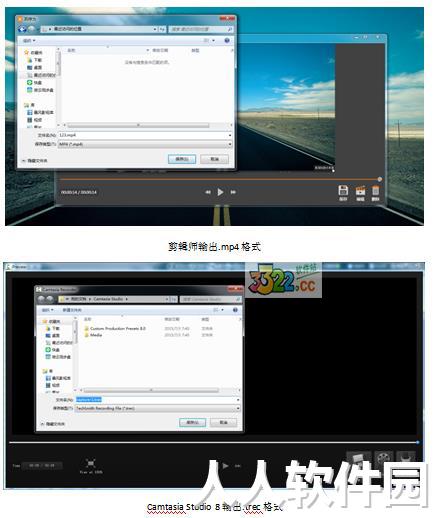Collapse the hide folders expander in Camtasia dialog
Screen dimensions: 444x518
42,424
